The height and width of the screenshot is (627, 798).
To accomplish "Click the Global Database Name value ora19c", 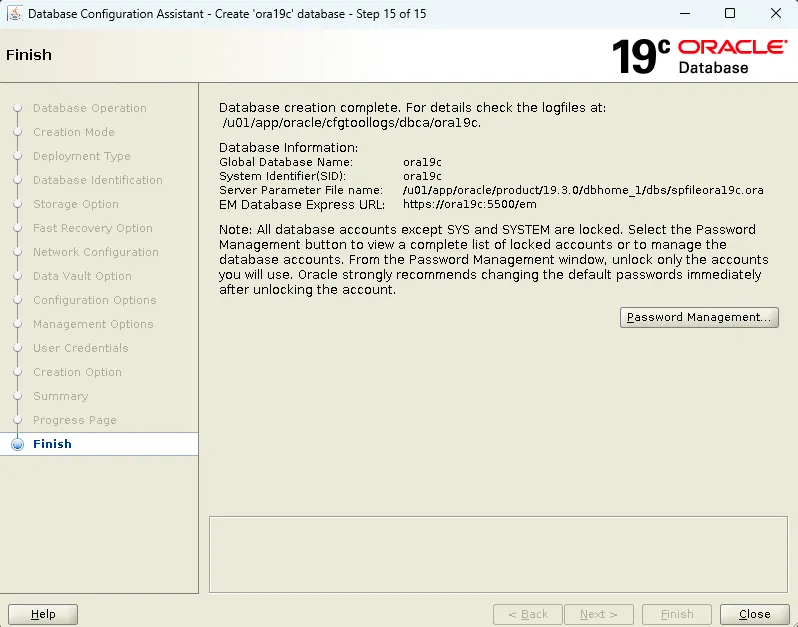I will point(422,162).
